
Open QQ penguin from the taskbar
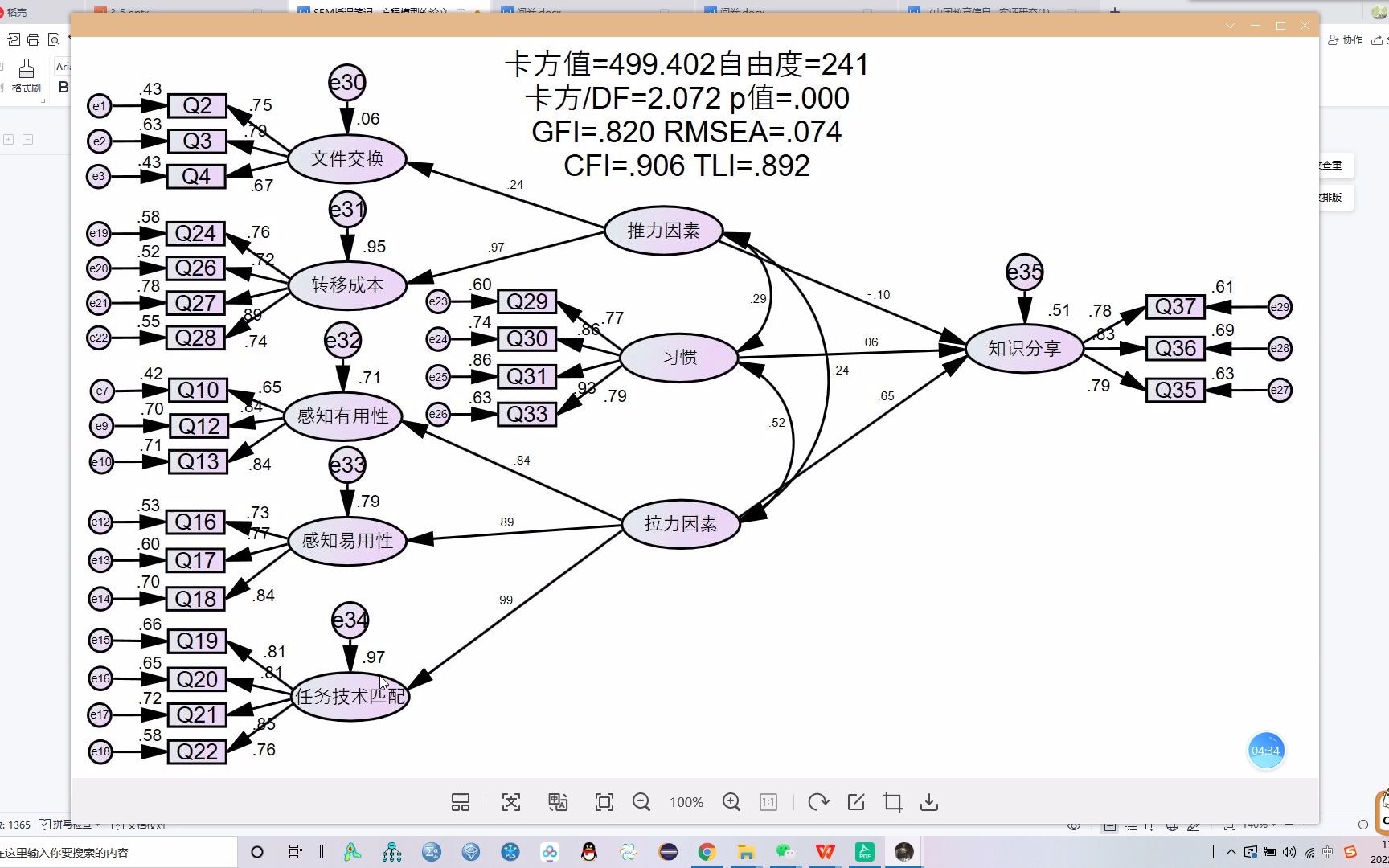[589, 852]
